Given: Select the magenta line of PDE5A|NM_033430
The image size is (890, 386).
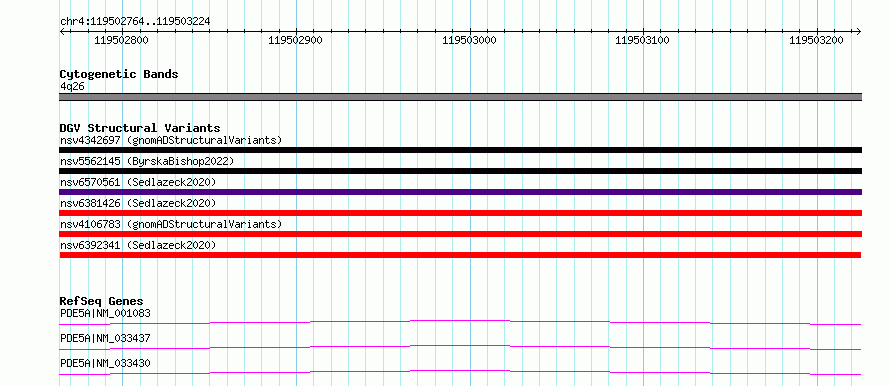Looking at the screenshot, I should [461, 372].
